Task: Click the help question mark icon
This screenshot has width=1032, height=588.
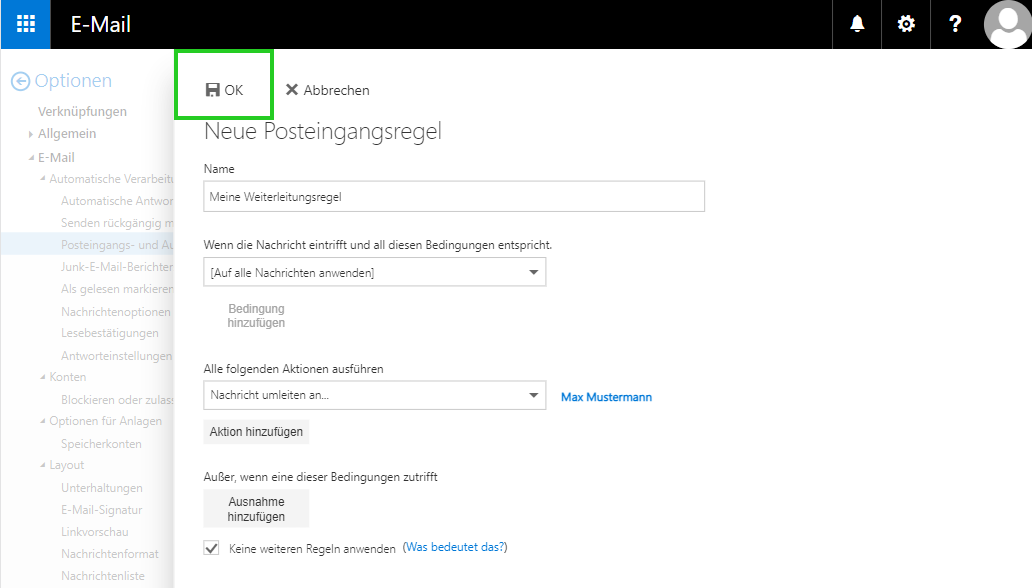Action: tap(955, 24)
